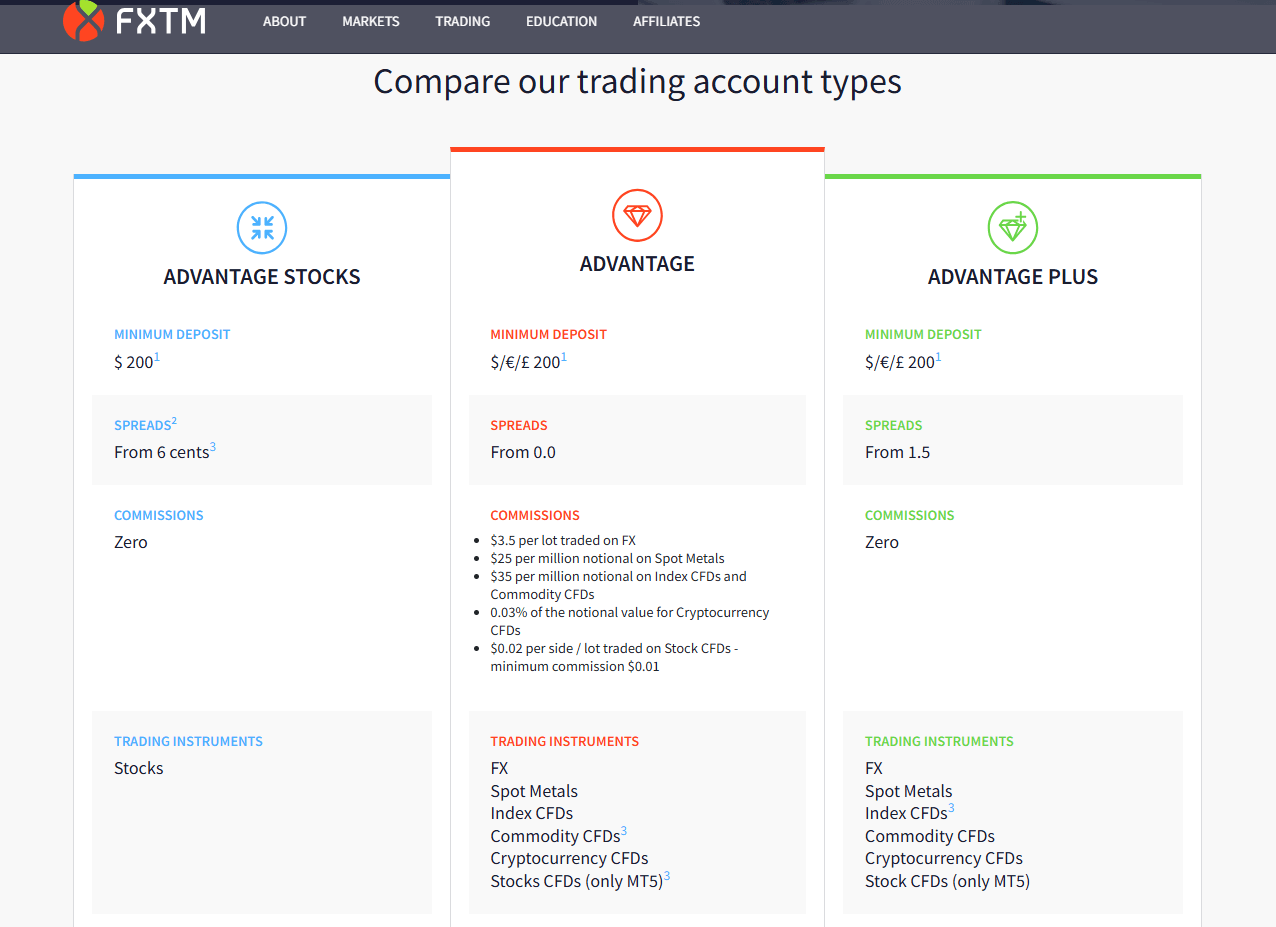Click the ADVANTAGE PLUS heading
Image resolution: width=1276 pixels, height=927 pixels.
pyautogui.click(x=1013, y=277)
